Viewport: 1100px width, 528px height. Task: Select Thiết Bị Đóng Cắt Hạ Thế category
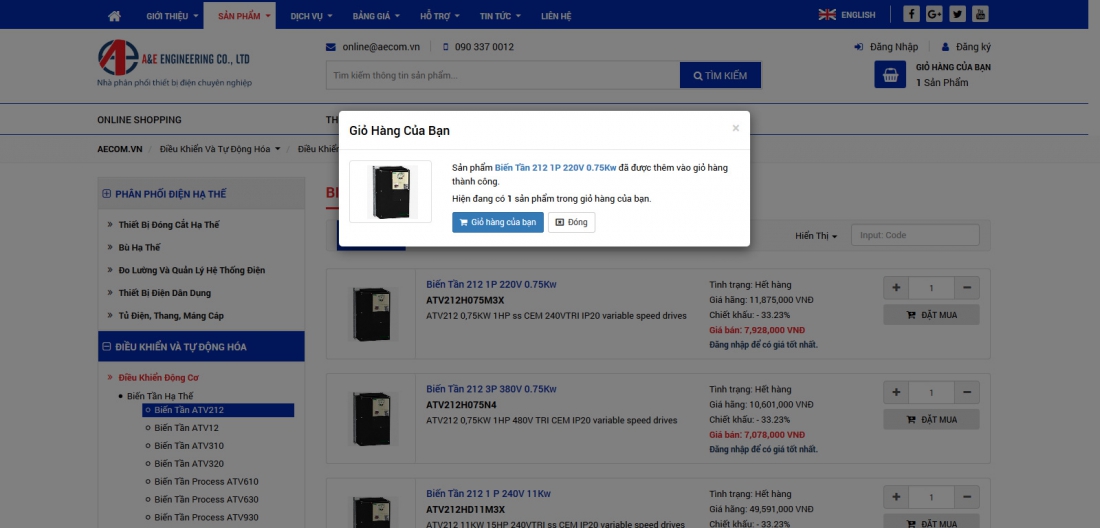(168, 224)
